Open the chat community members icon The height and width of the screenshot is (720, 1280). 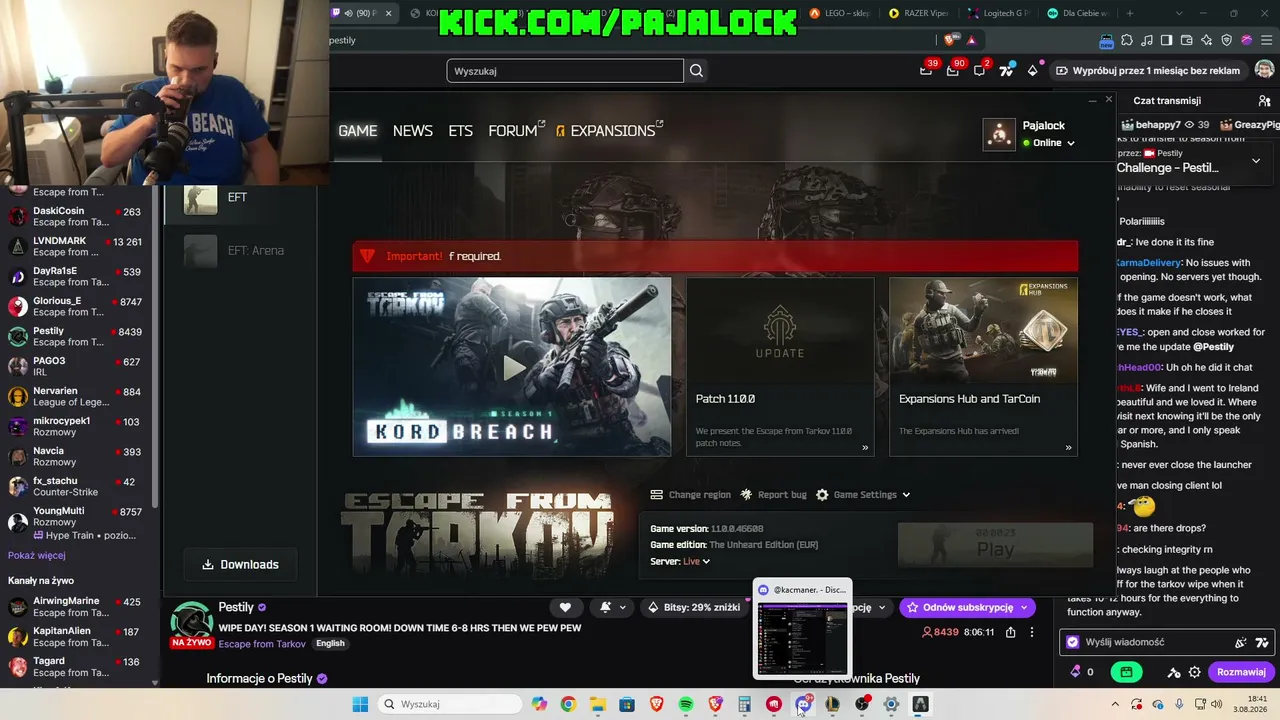1265,101
